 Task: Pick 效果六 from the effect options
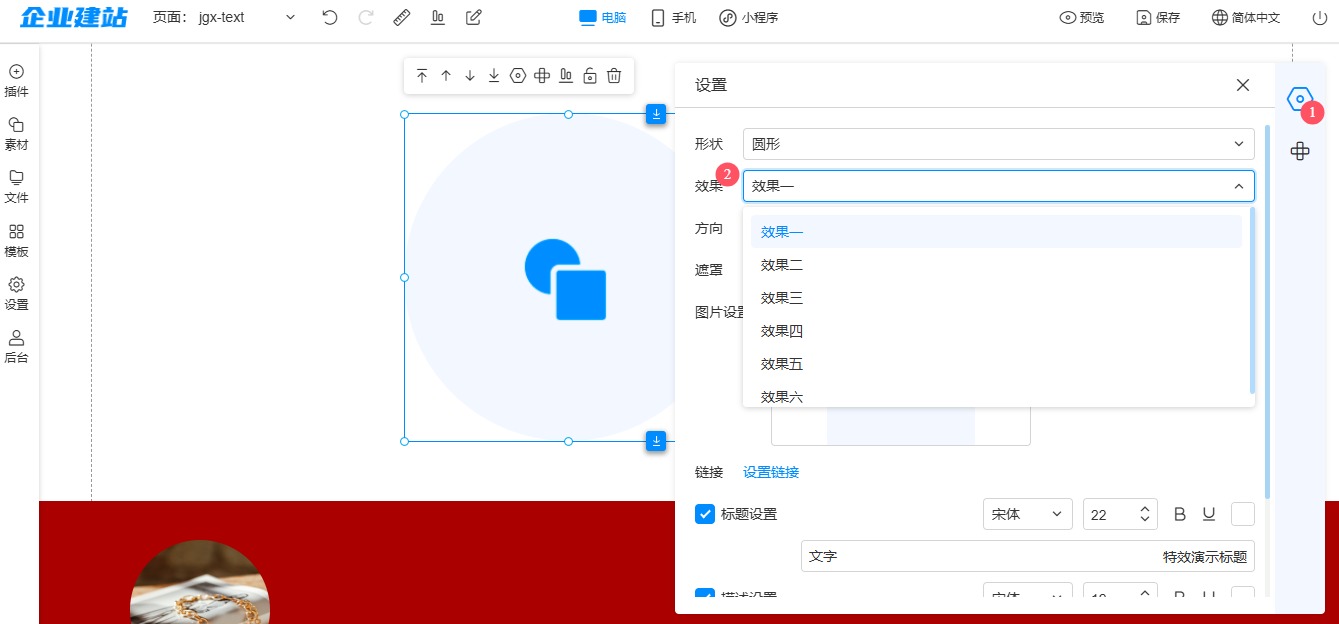tap(996, 396)
